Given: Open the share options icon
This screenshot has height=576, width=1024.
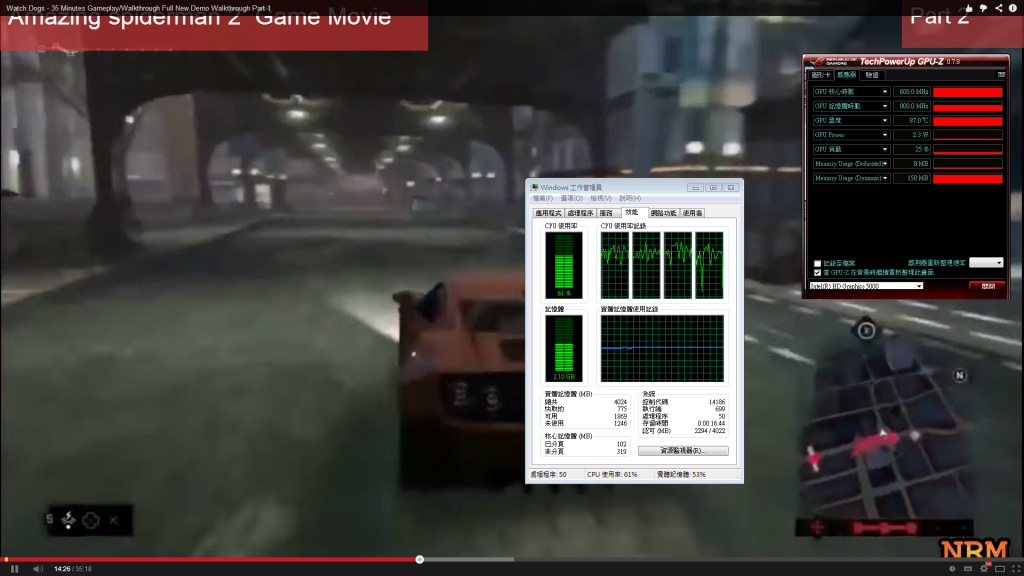Looking at the screenshot, I should point(999,8).
